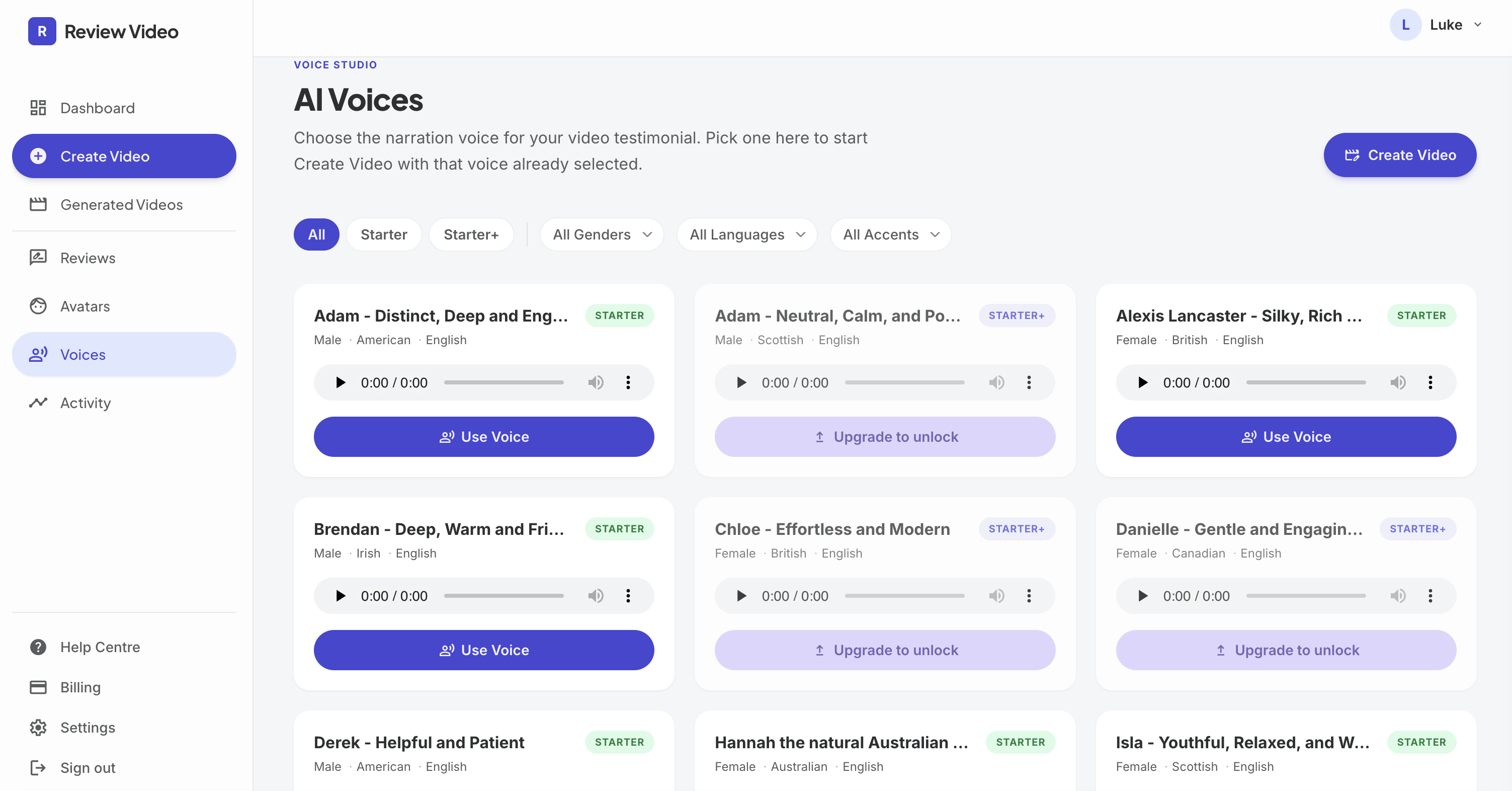Click the STARTER+ badge on Chloe card
This screenshot has height=791, width=1512.
[1017, 528]
